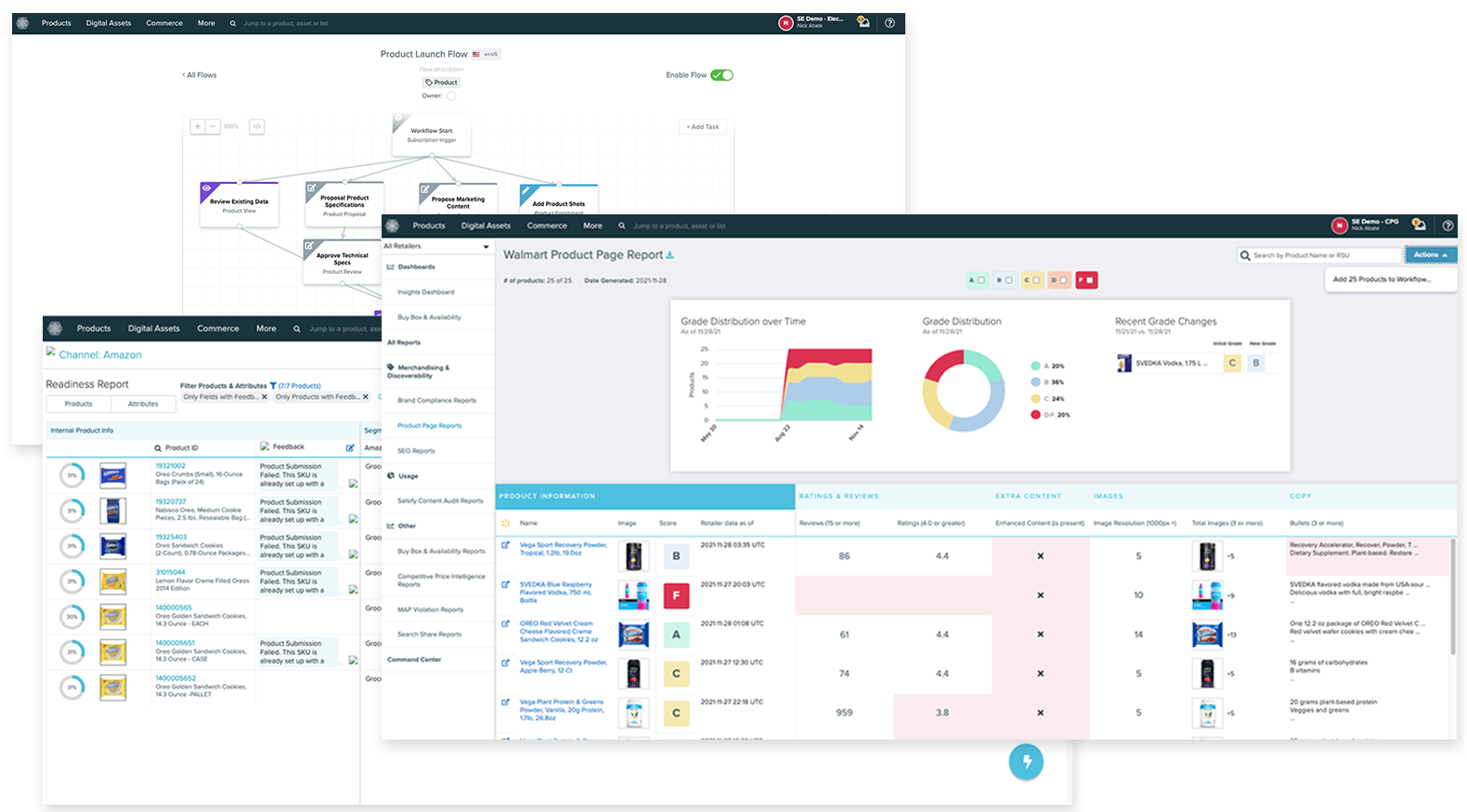This screenshot has height=812, width=1467.
Task: Open More menu in Walmart report window
Action: pos(592,226)
